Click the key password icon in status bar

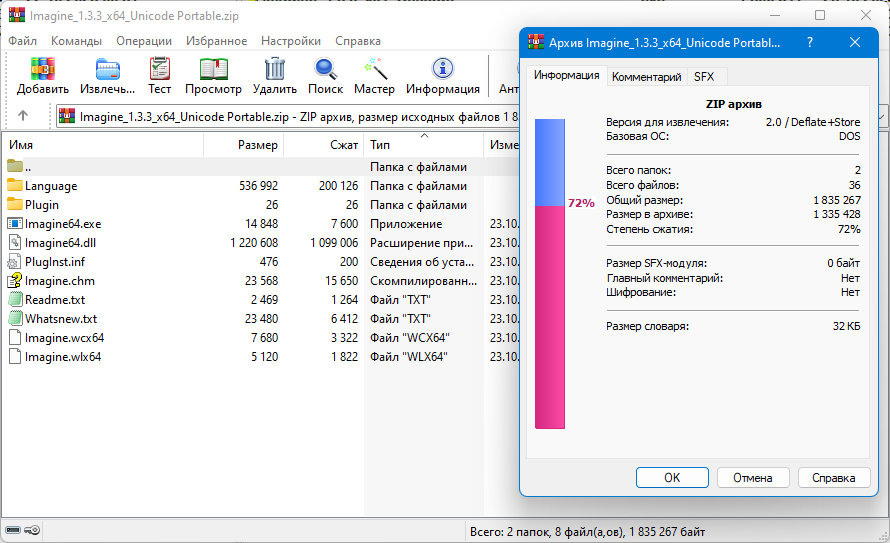click(x=32, y=530)
